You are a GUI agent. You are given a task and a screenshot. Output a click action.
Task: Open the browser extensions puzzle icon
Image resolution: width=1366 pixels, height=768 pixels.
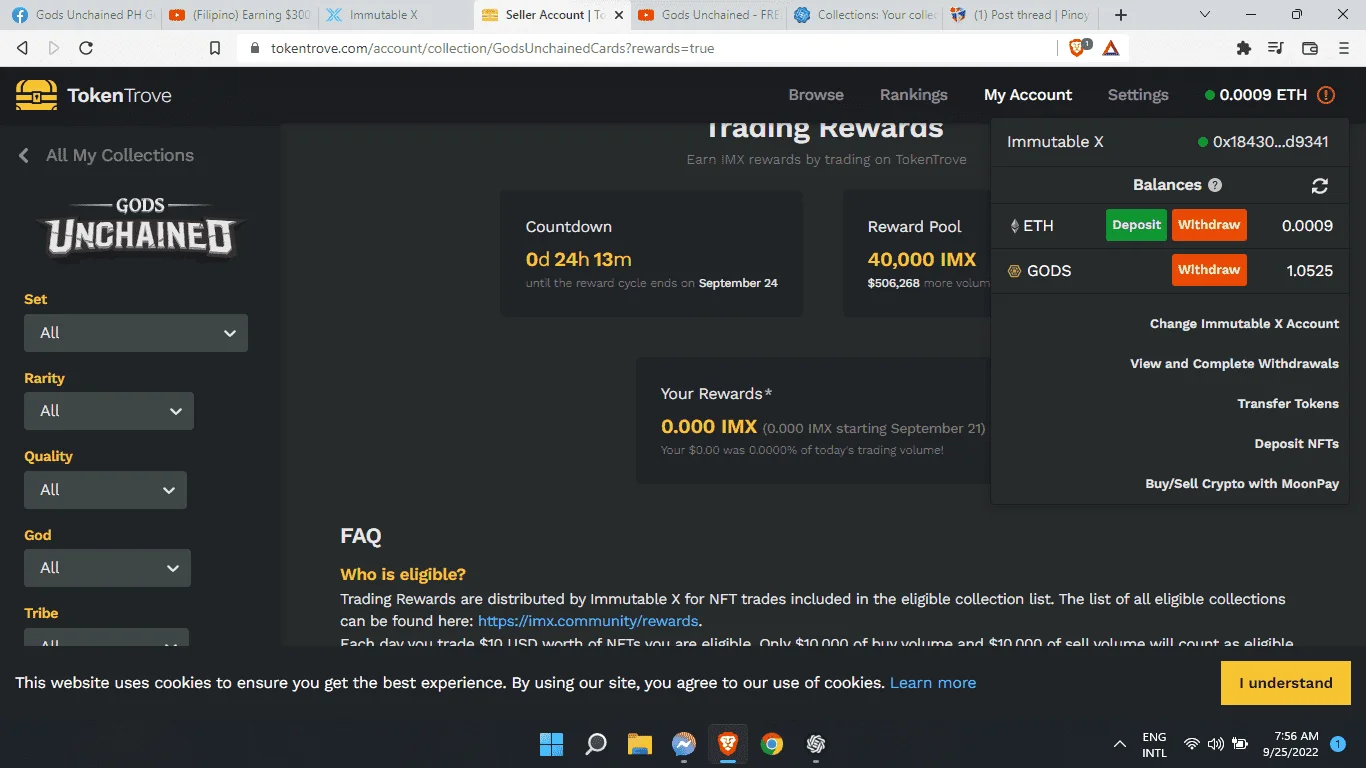(1244, 48)
